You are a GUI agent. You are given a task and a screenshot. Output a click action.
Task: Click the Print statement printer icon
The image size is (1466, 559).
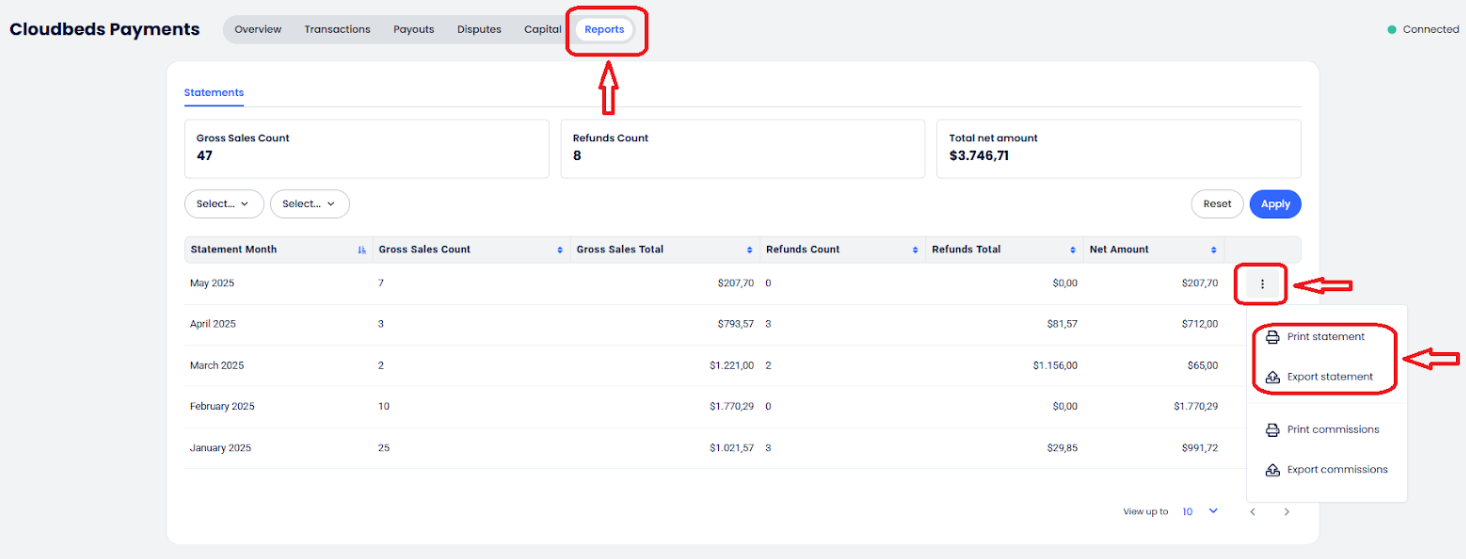click(x=1272, y=337)
